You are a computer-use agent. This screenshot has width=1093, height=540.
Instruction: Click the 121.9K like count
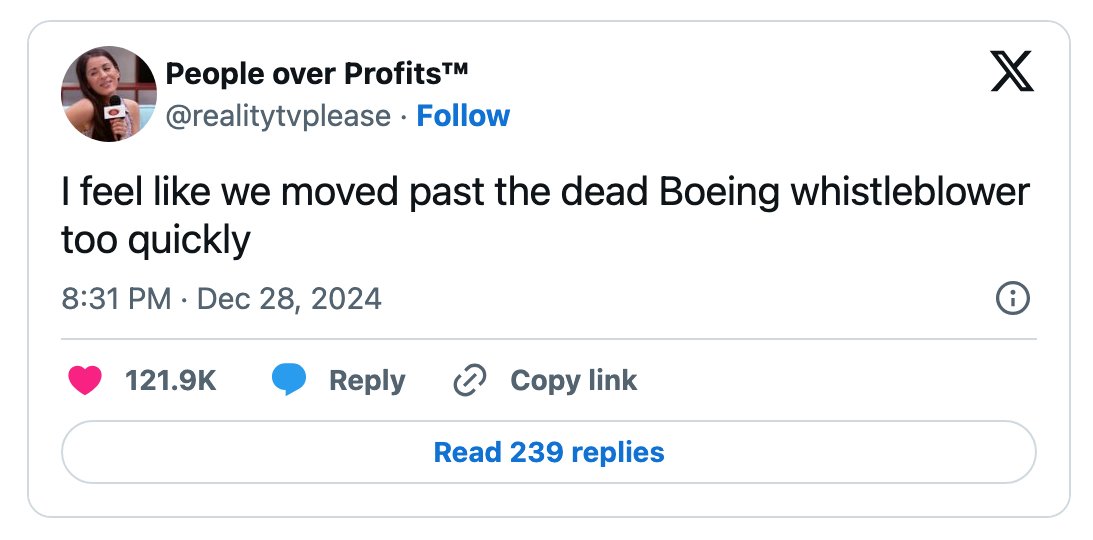[x=171, y=380]
